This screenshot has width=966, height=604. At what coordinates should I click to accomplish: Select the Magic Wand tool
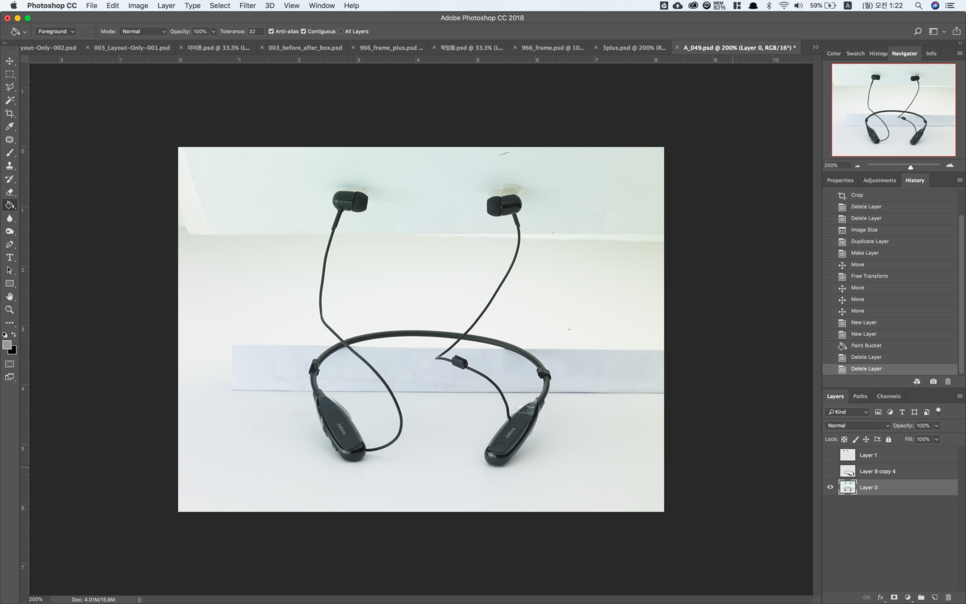(9, 100)
